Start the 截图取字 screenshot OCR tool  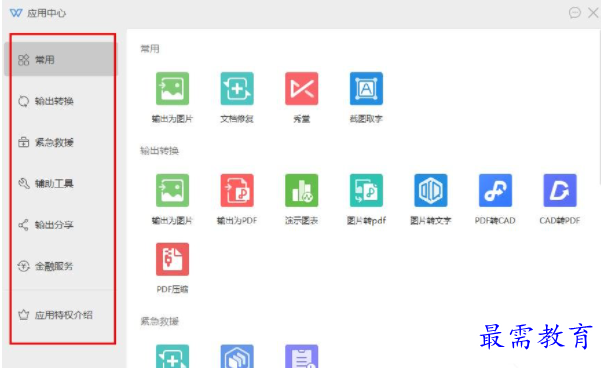[x=366, y=89]
